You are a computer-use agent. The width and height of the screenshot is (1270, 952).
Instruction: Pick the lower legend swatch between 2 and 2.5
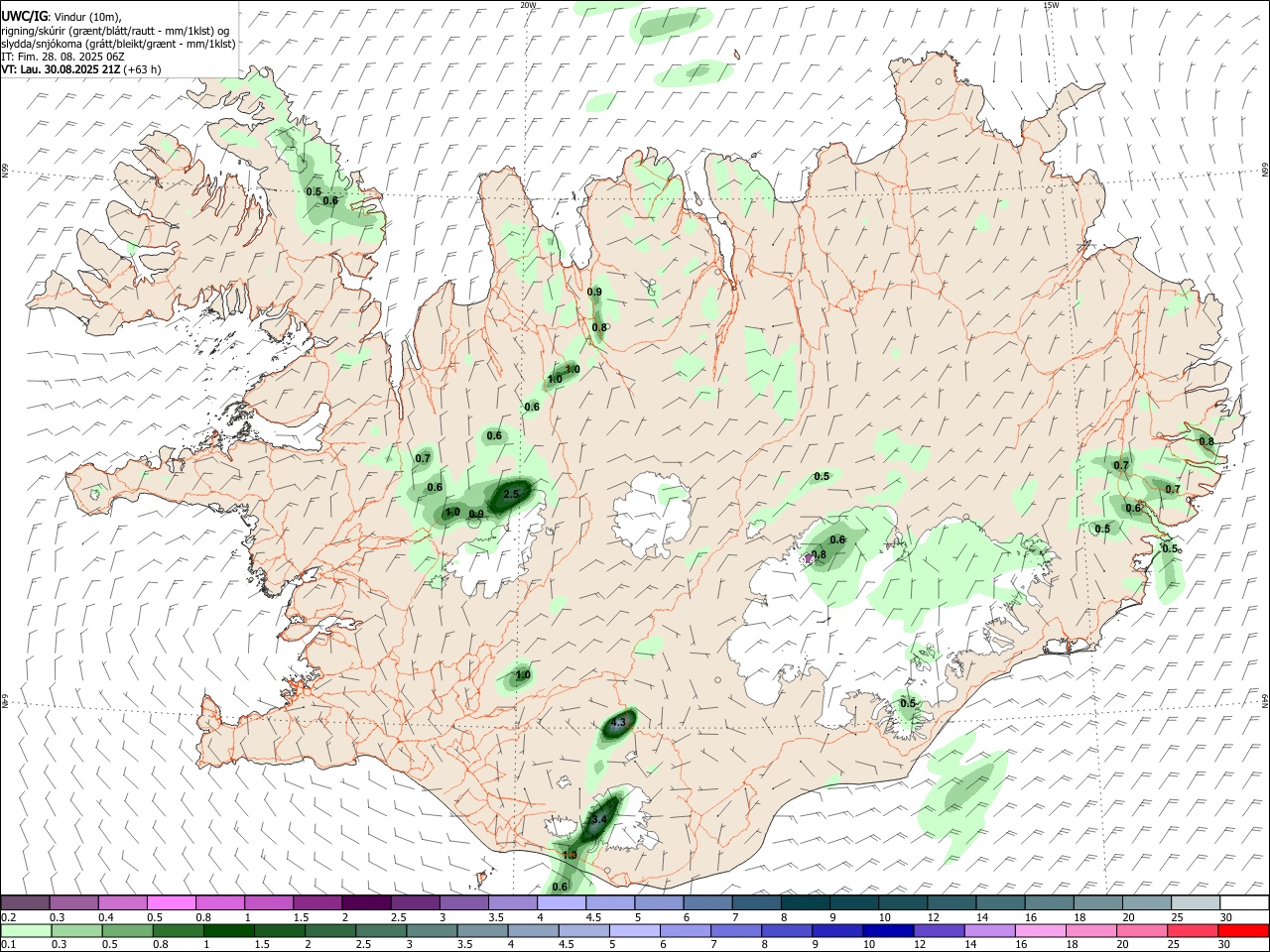coord(329,930)
